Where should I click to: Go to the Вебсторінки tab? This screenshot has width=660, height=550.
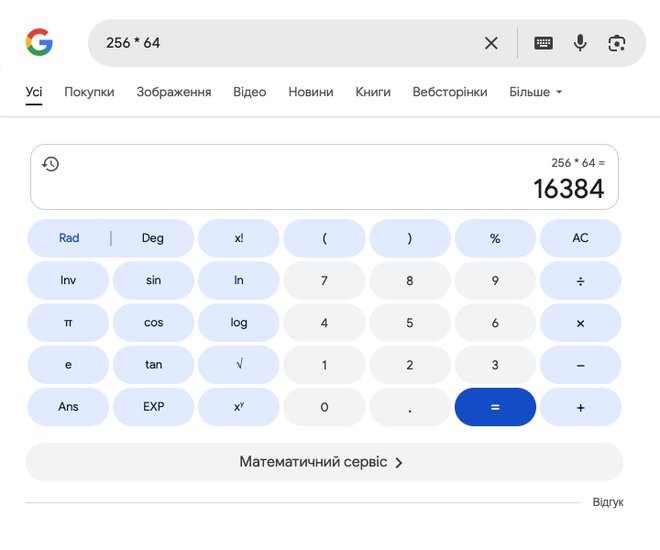[x=450, y=92]
